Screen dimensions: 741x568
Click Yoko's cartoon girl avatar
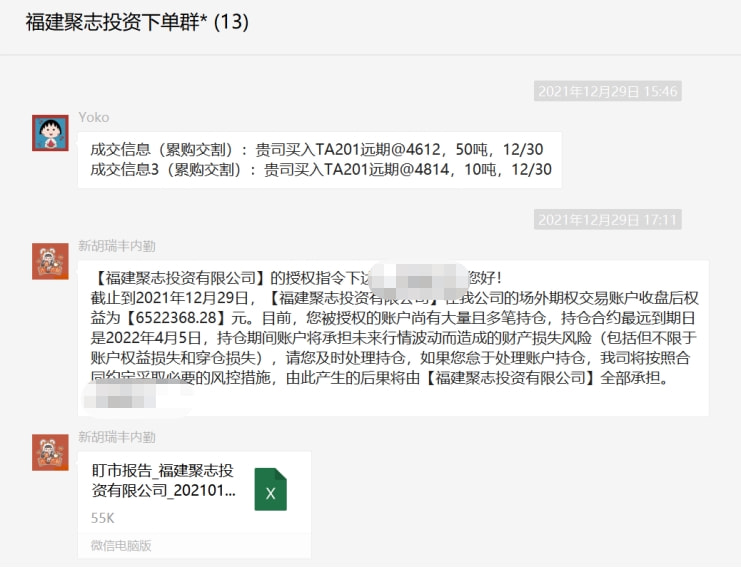point(50,132)
